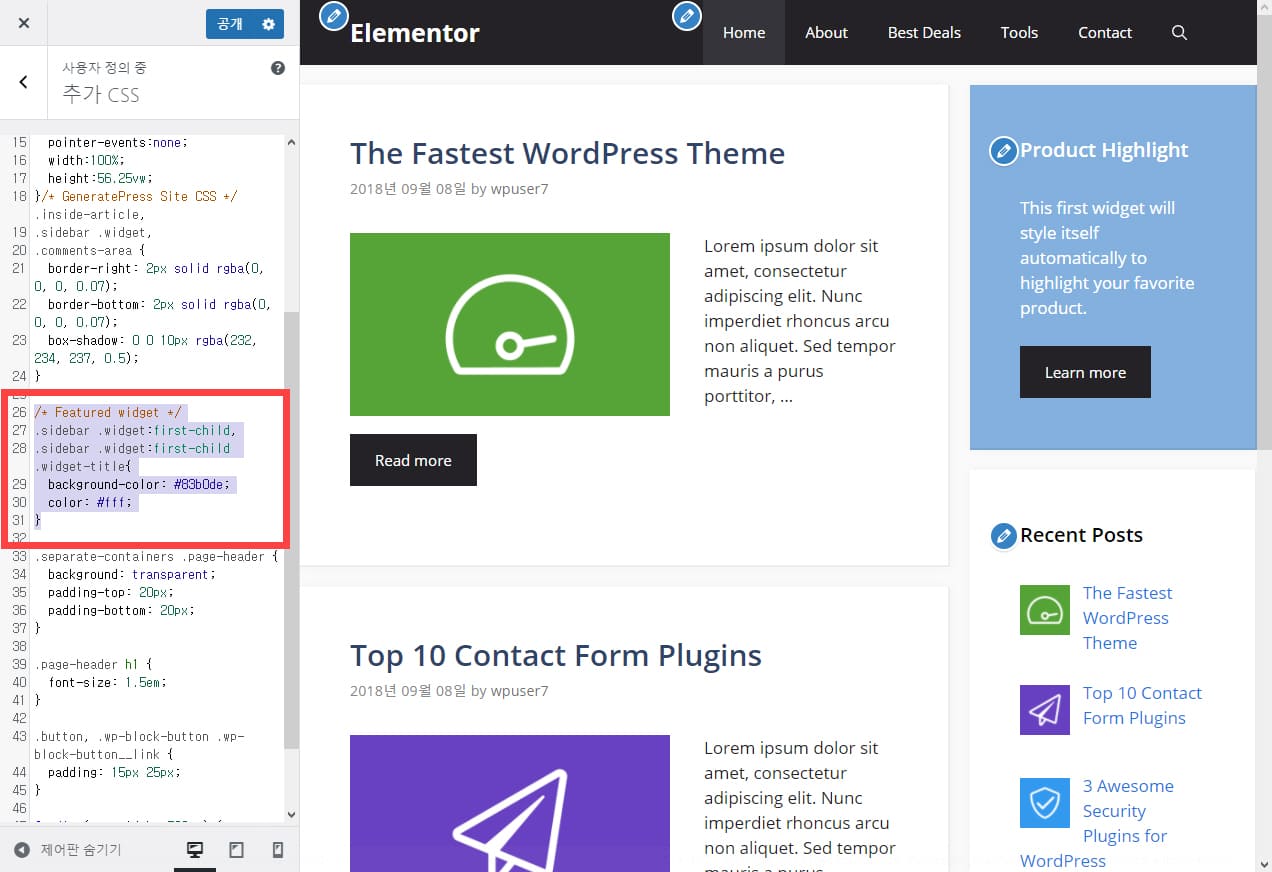Click edit pencil next to Elementor site title
This screenshot has width=1272, height=872.
334,16
